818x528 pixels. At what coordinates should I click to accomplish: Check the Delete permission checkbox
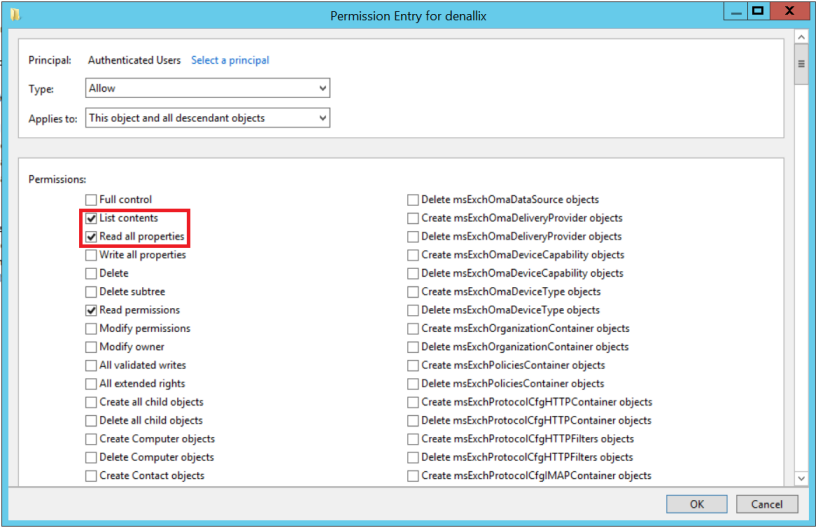pos(91,273)
